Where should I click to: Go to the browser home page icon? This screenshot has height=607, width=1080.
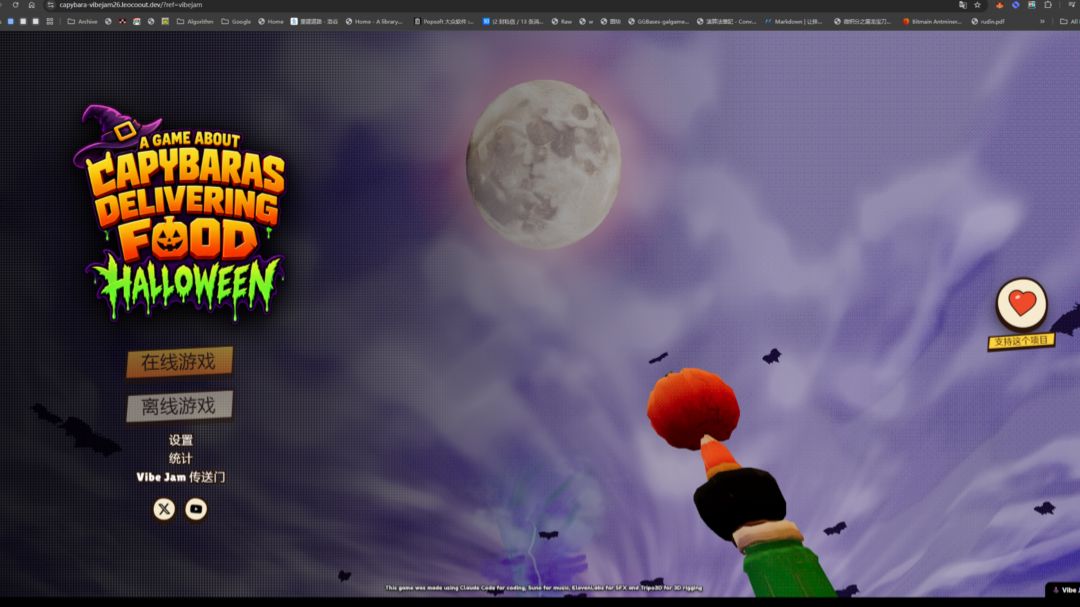(x=32, y=5)
